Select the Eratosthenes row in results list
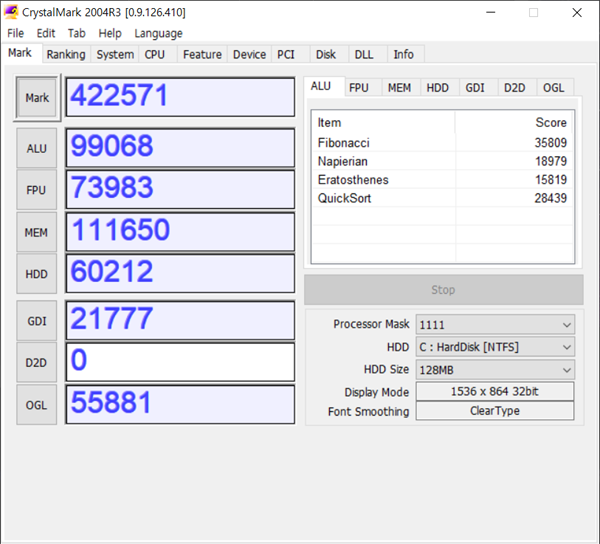The height and width of the screenshot is (544, 600). point(443,179)
